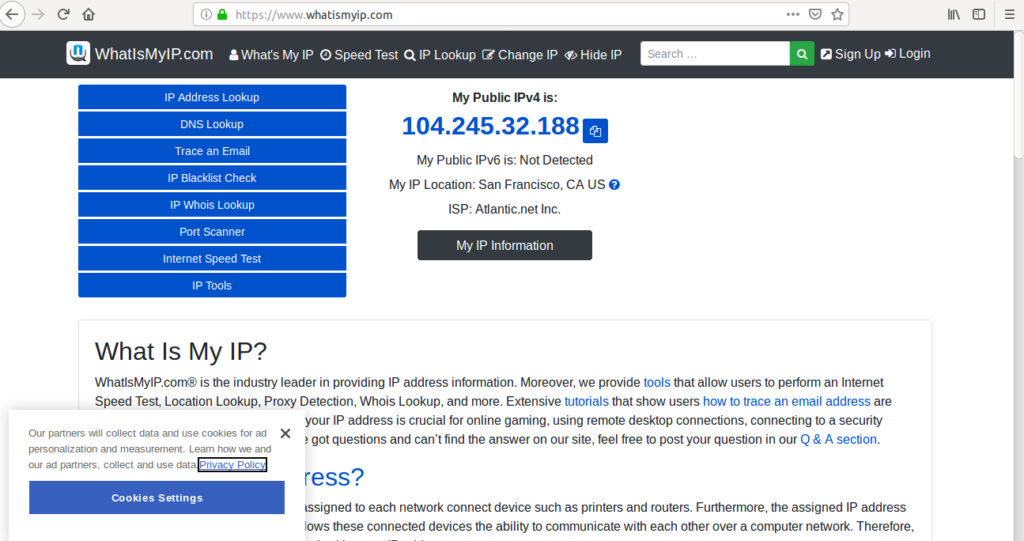Screen dimensions: 1024x541
Task: Click 'ISP: Atlantic.net Inc.' text
Action: tap(504, 209)
